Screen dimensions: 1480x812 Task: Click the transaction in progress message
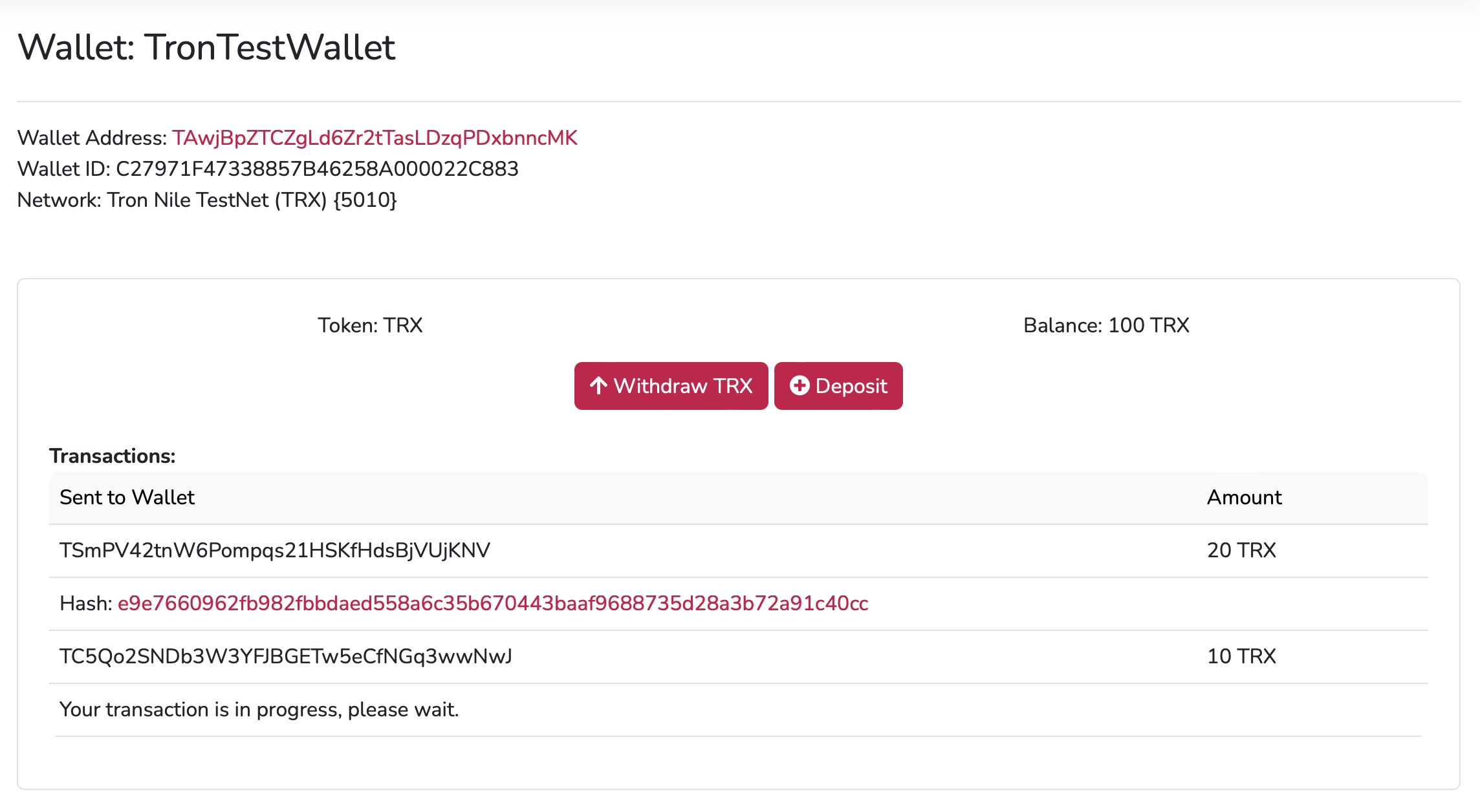pyautogui.click(x=259, y=709)
